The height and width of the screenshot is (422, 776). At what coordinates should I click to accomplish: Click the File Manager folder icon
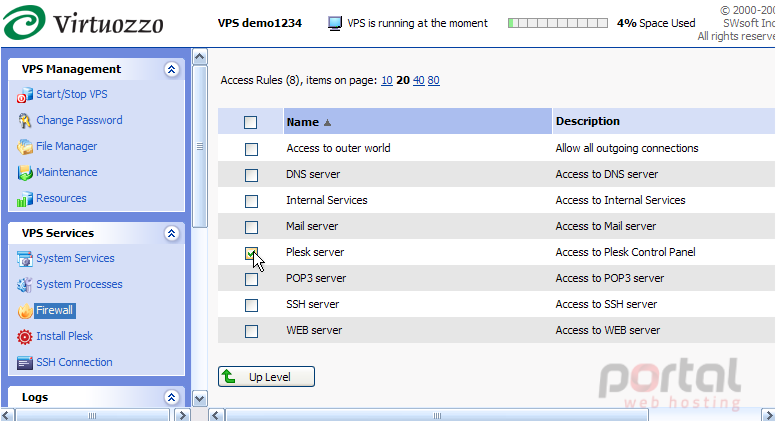pos(24,147)
